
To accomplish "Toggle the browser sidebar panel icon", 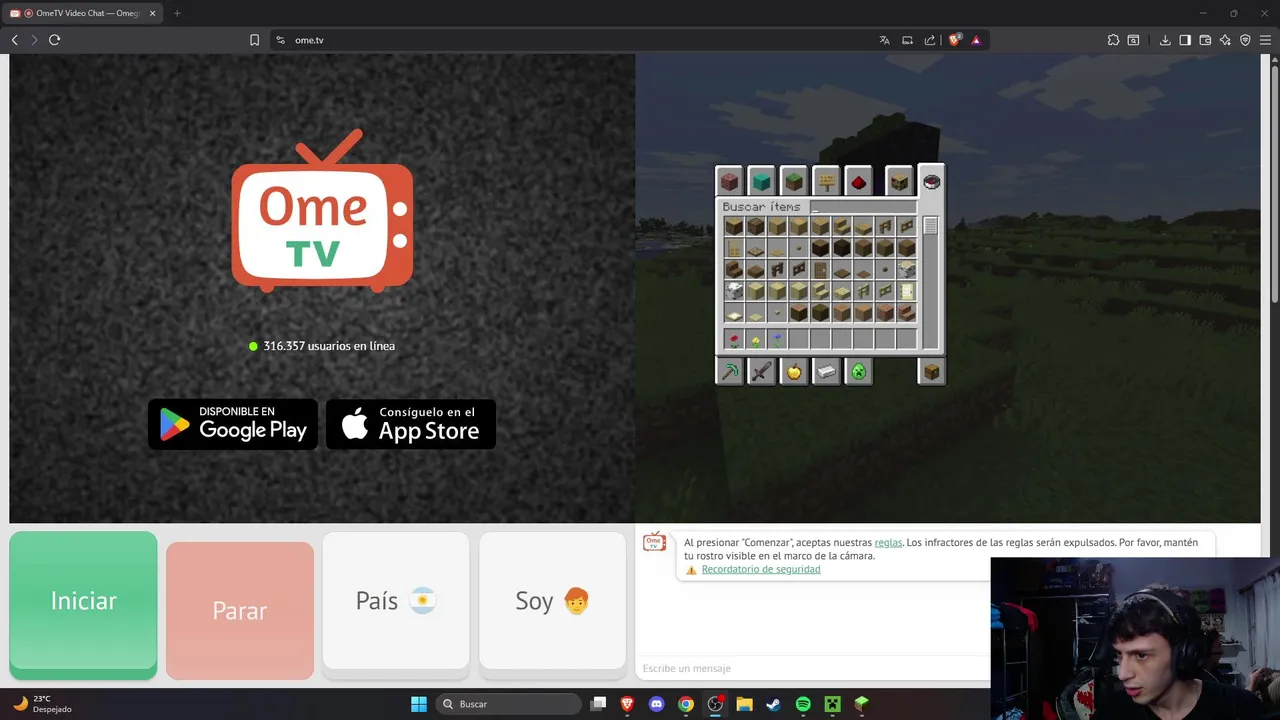I will coord(1185,40).
